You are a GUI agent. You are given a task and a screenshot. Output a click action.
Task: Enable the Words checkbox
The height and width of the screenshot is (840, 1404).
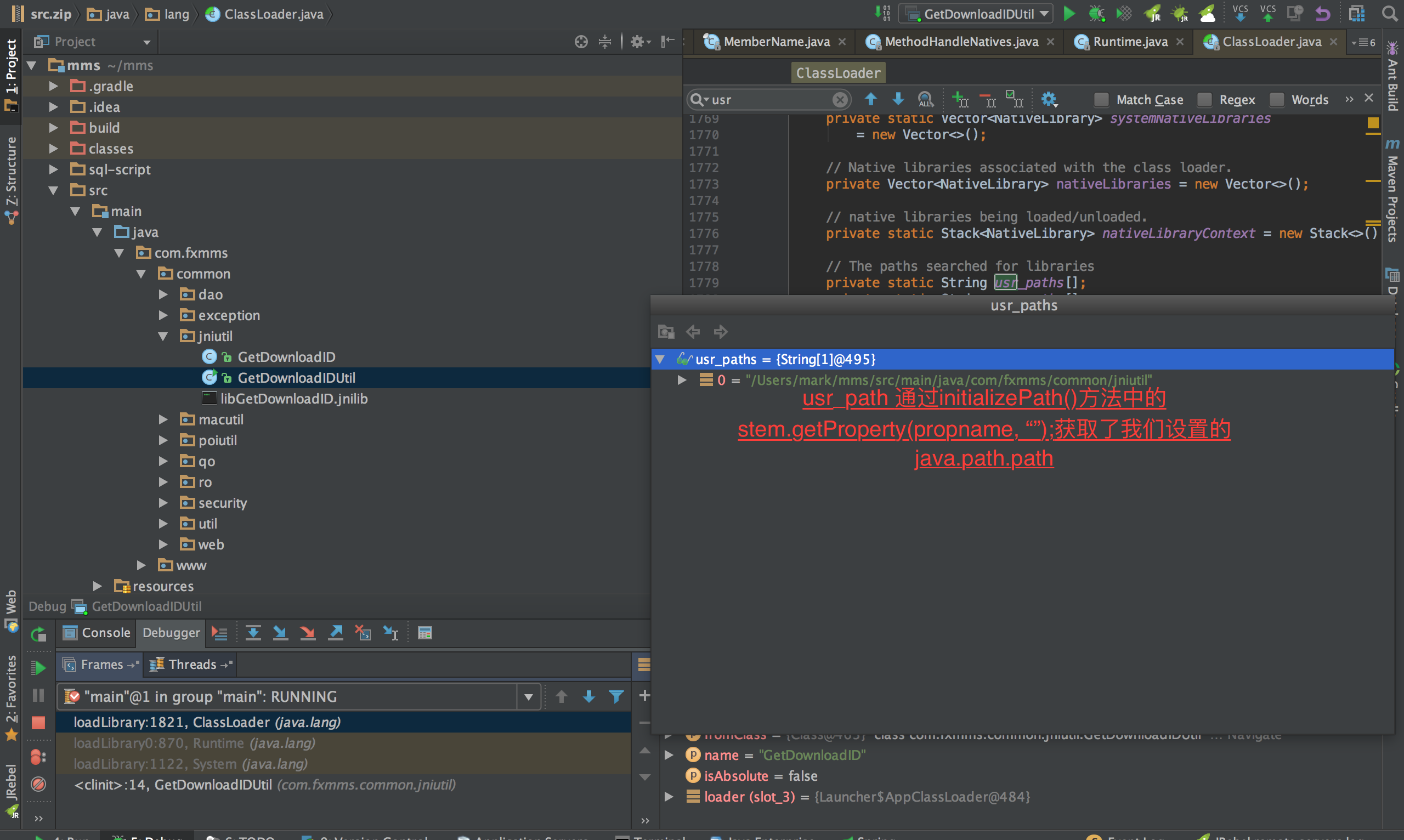click(x=1277, y=100)
